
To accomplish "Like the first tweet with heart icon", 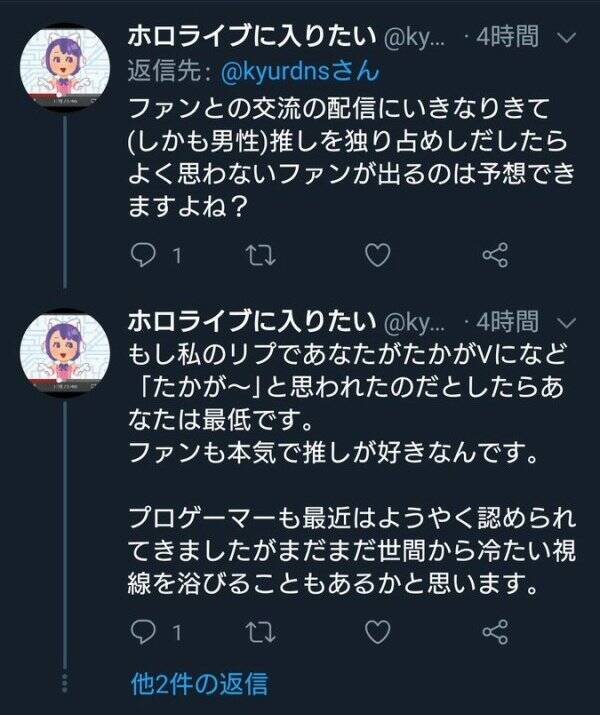I will (378, 254).
